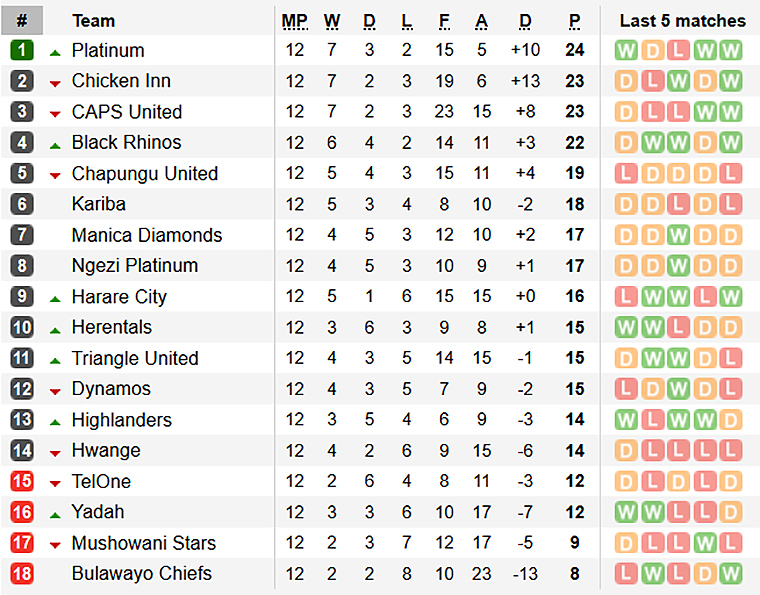The width and height of the screenshot is (760, 595).
Task: Click Platinum's green up arrow indicator
Action: pyautogui.click(x=55, y=53)
